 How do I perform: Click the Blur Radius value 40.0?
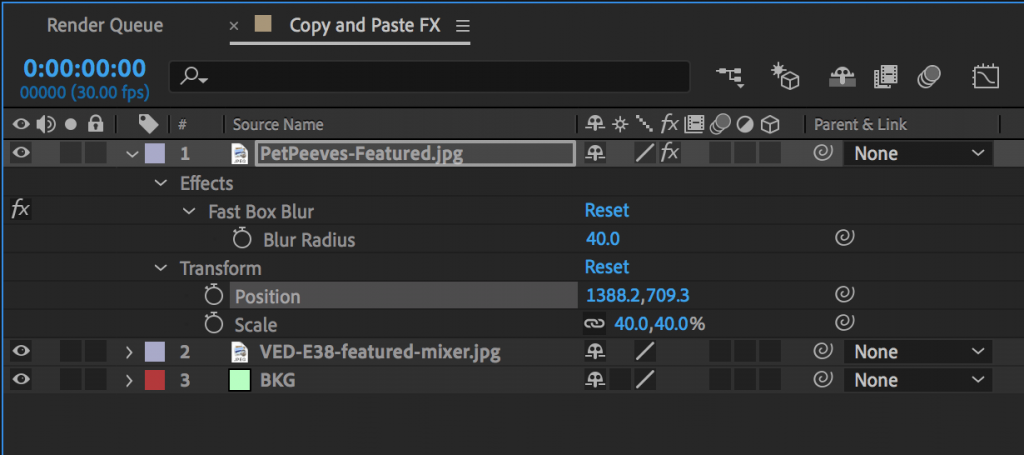(603, 239)
